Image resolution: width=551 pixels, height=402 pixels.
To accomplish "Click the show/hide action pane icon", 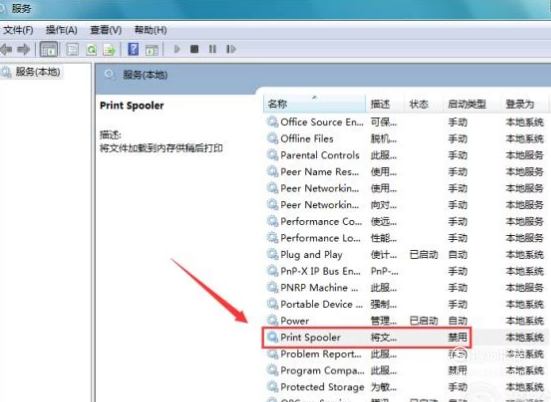I will (152, 50).
